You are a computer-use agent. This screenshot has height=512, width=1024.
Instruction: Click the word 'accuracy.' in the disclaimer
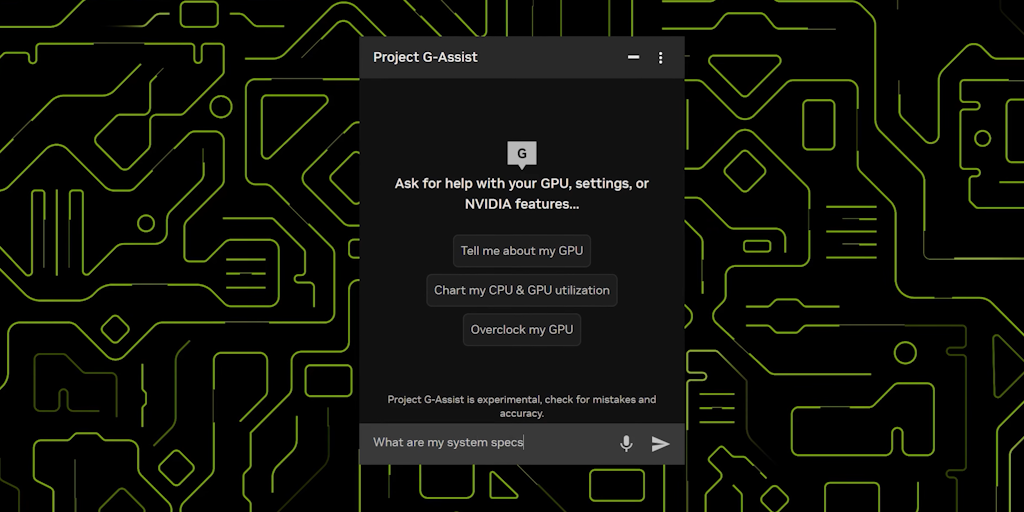522,413
